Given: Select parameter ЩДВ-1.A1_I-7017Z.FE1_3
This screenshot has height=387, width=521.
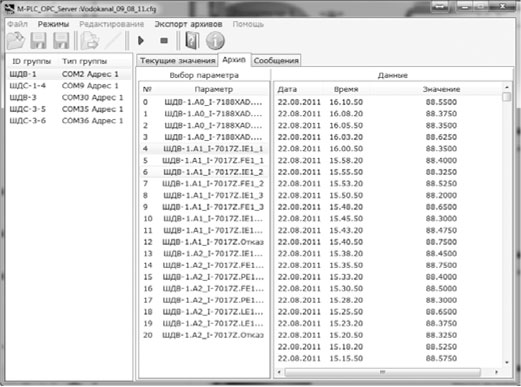Looking at the screenshot, I should coord(204,207).
